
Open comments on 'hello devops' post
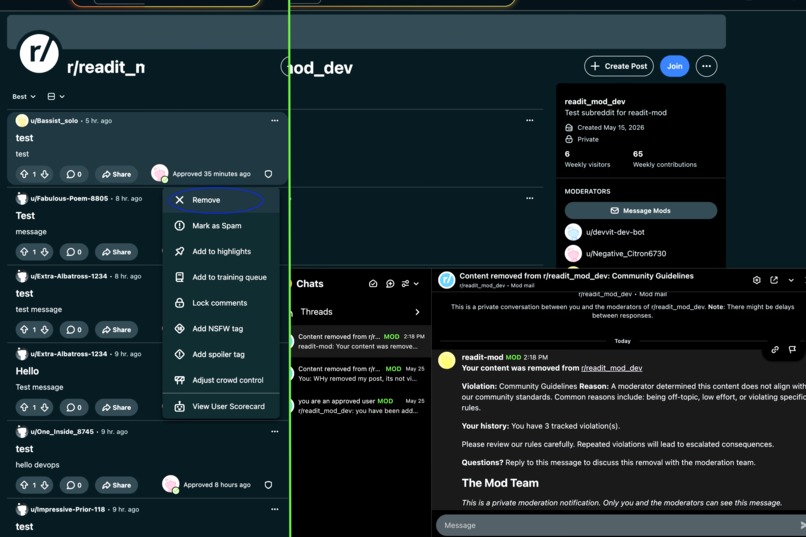pyautogui.click(x=74, y=485)
